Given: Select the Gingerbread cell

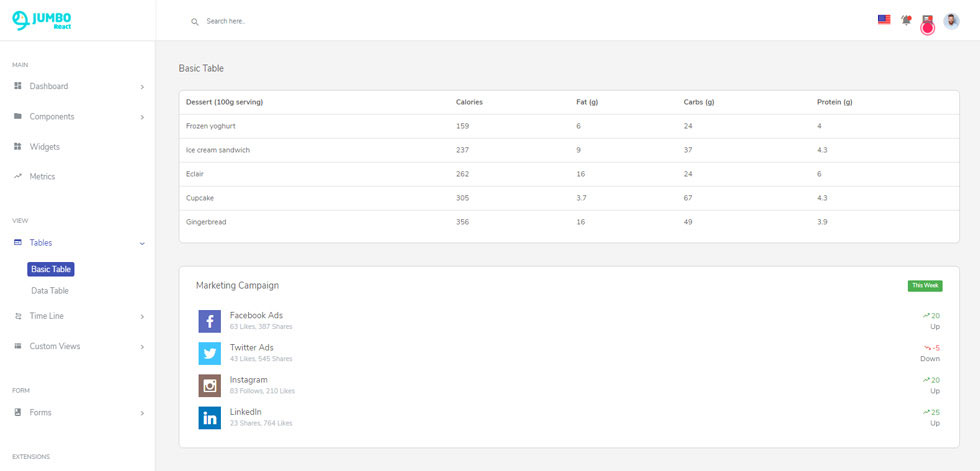Looking at the screenshot, I should [206, 222].
